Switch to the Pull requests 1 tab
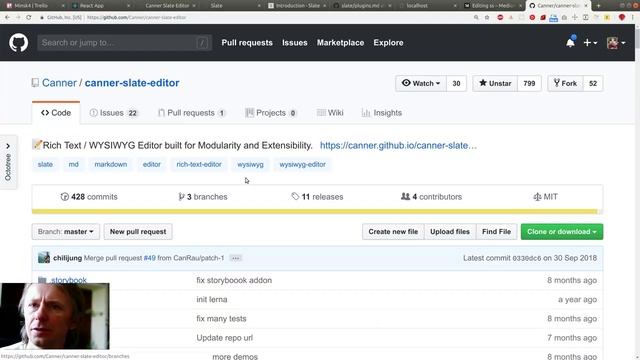 pyautogui.click(x=191, y=113)
